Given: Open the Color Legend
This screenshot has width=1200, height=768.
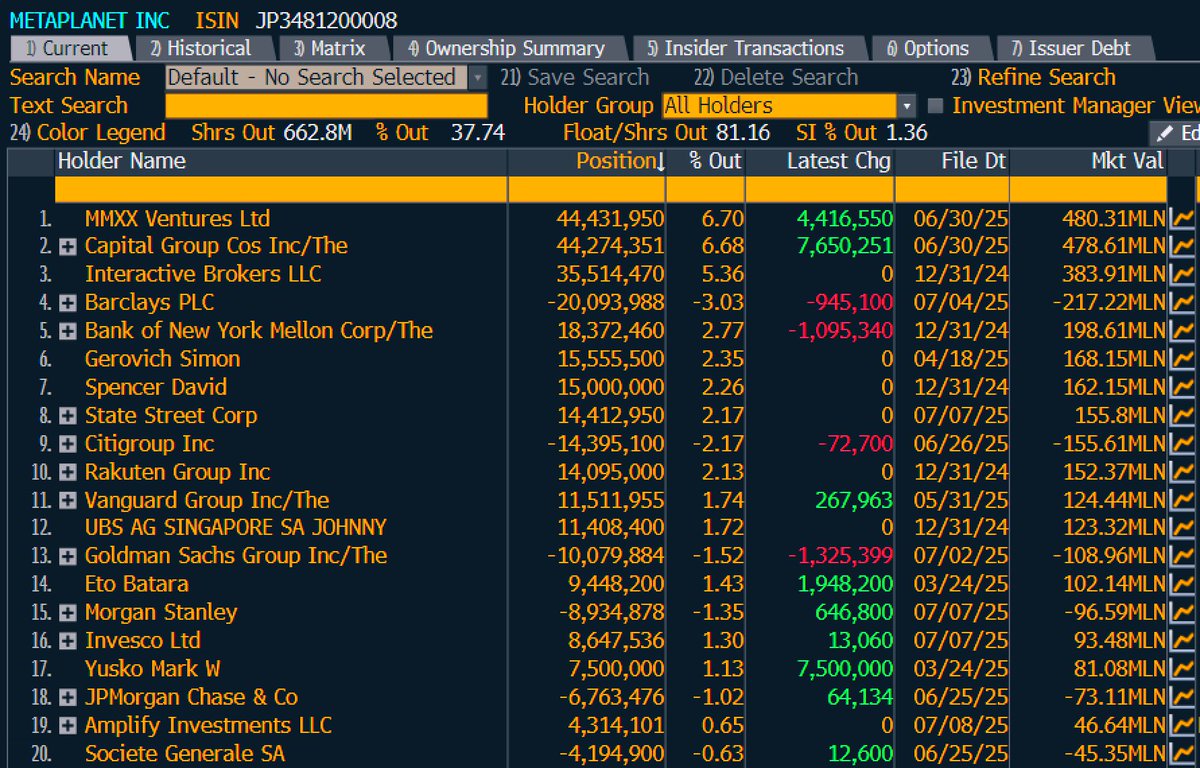Looking at the screenshot, I should (88, 132).
